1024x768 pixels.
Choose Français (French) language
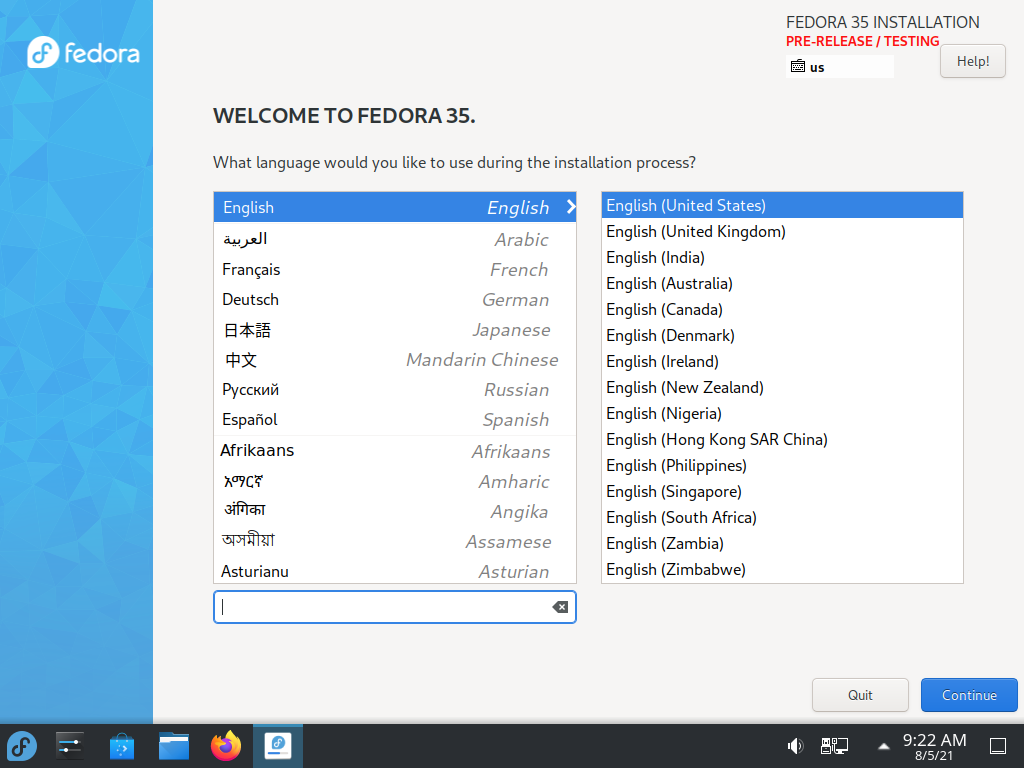[394, 270]
